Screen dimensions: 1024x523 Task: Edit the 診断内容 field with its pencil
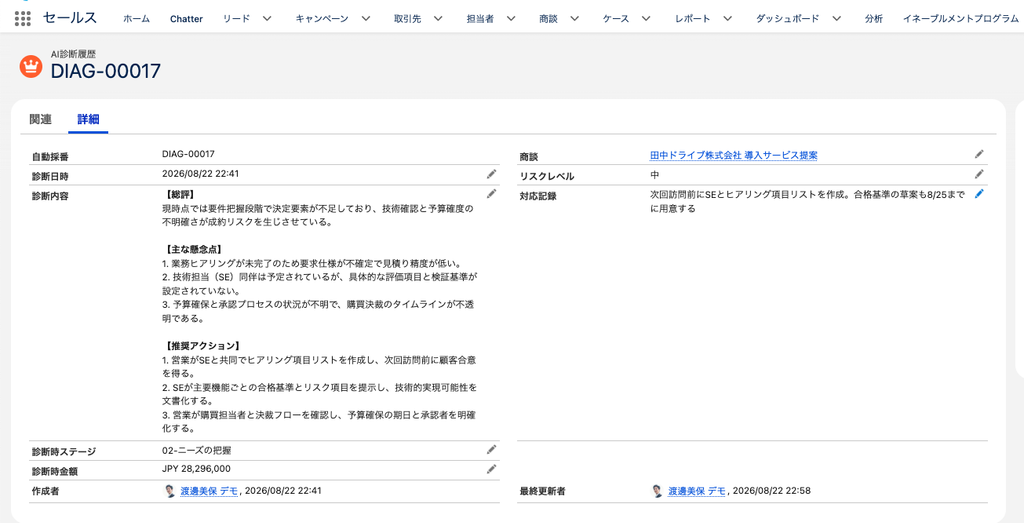(491, 194)
